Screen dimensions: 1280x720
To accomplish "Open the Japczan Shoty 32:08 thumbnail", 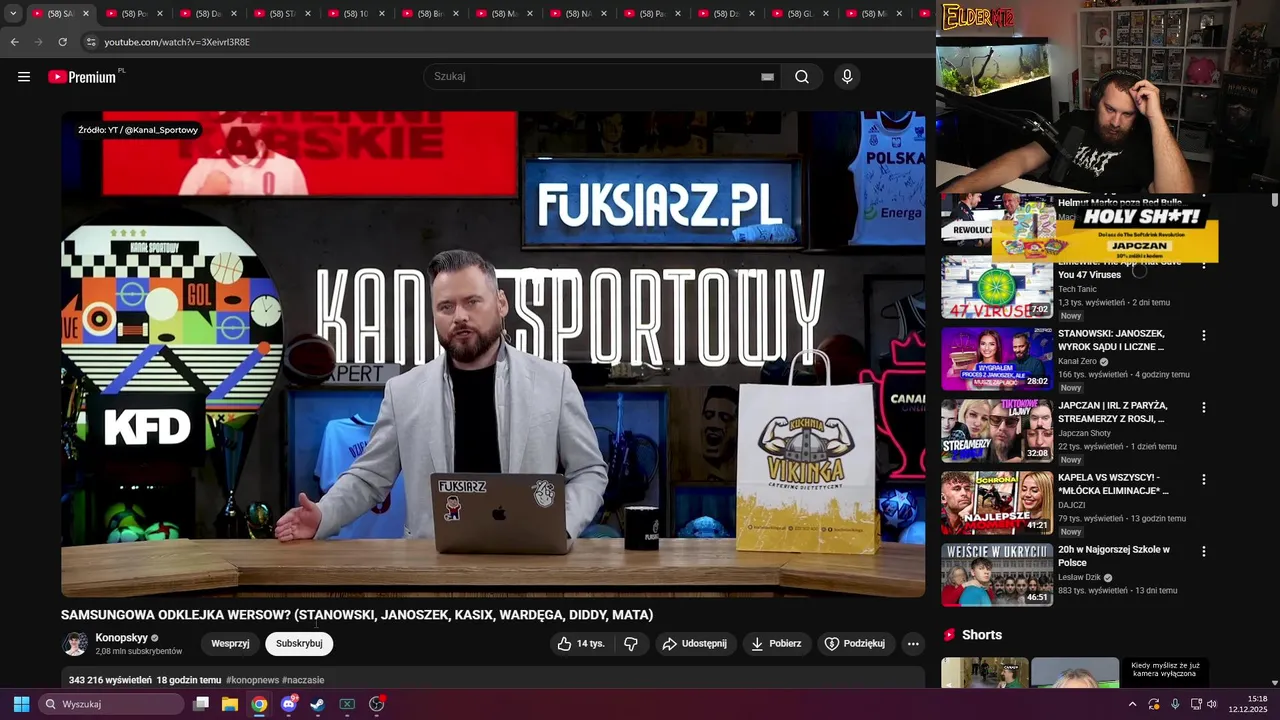I will [x=997, y=431].
